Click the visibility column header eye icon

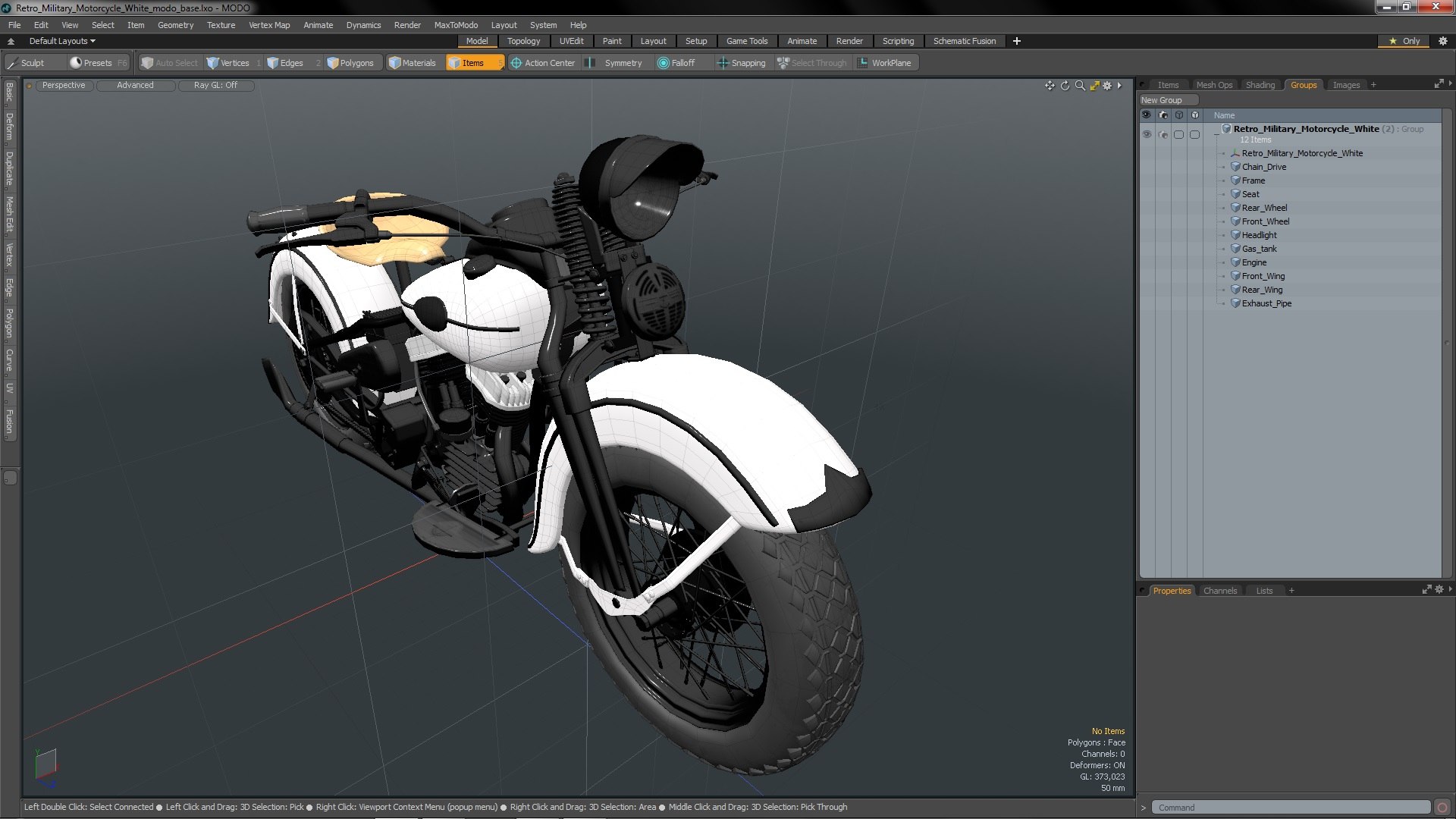click(x=1147, y=115)
